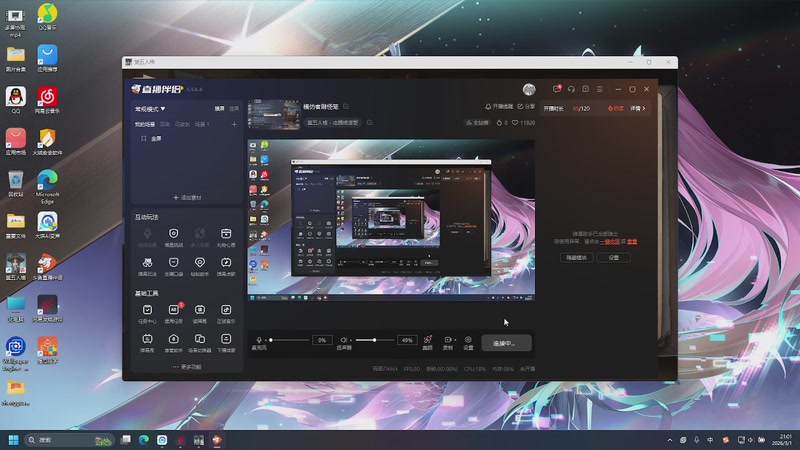Toggle 开播提醒 go-live reminder

[498, 107]
